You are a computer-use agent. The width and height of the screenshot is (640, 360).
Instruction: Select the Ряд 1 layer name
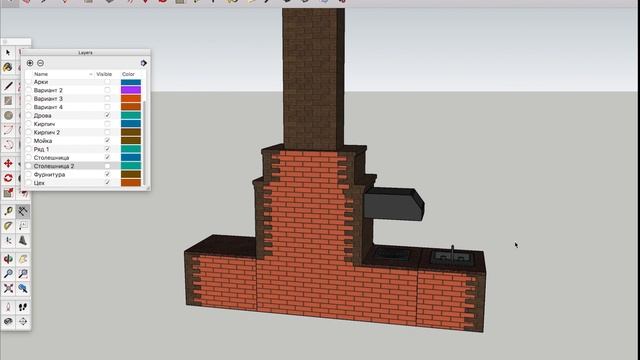pyautogui.click(x=41, y=149)
